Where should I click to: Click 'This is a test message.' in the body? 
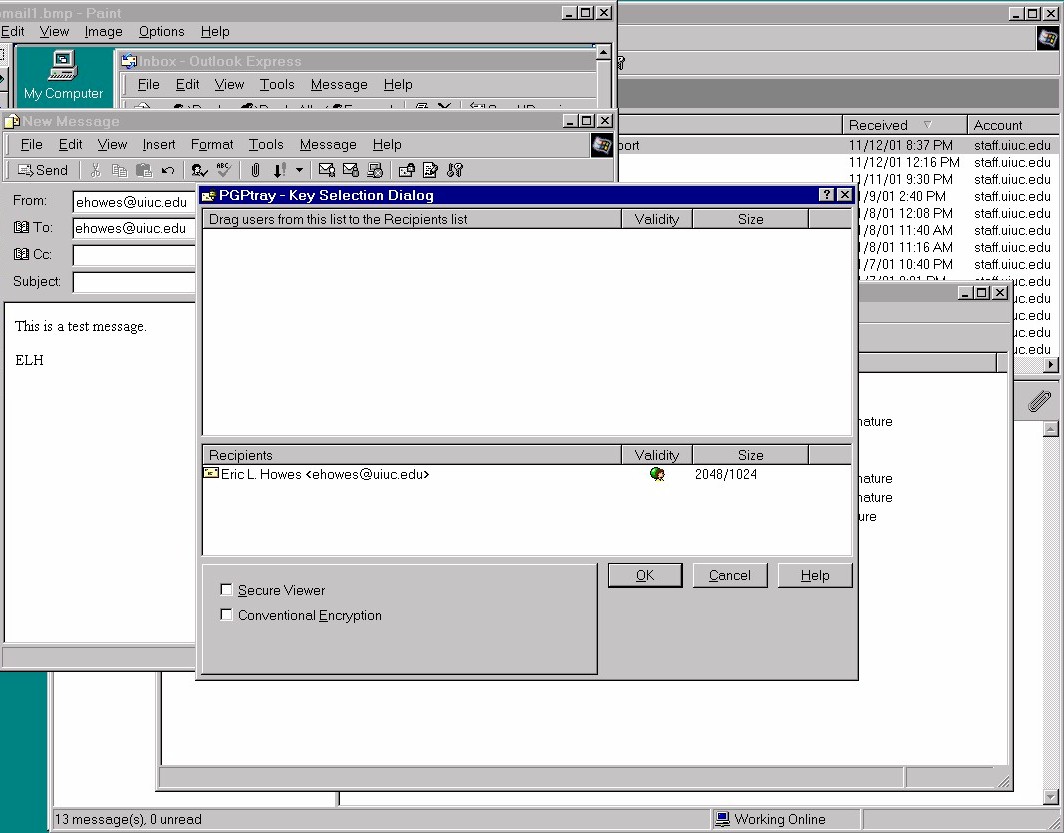tap(81, 326)
